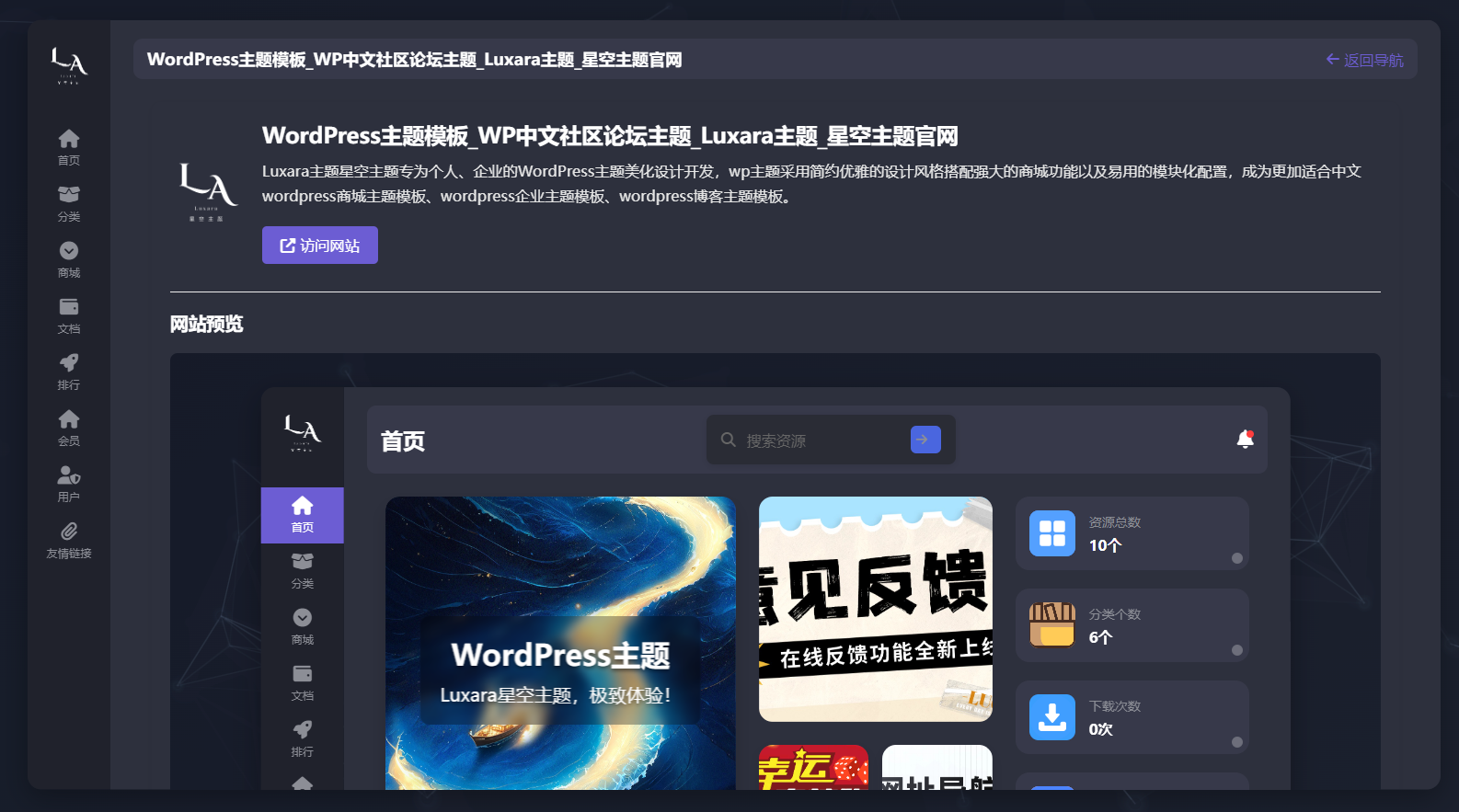Click the Luxara theme description paragraph
The width and height of the screenshot is (1459, 812).
[811, 184]
